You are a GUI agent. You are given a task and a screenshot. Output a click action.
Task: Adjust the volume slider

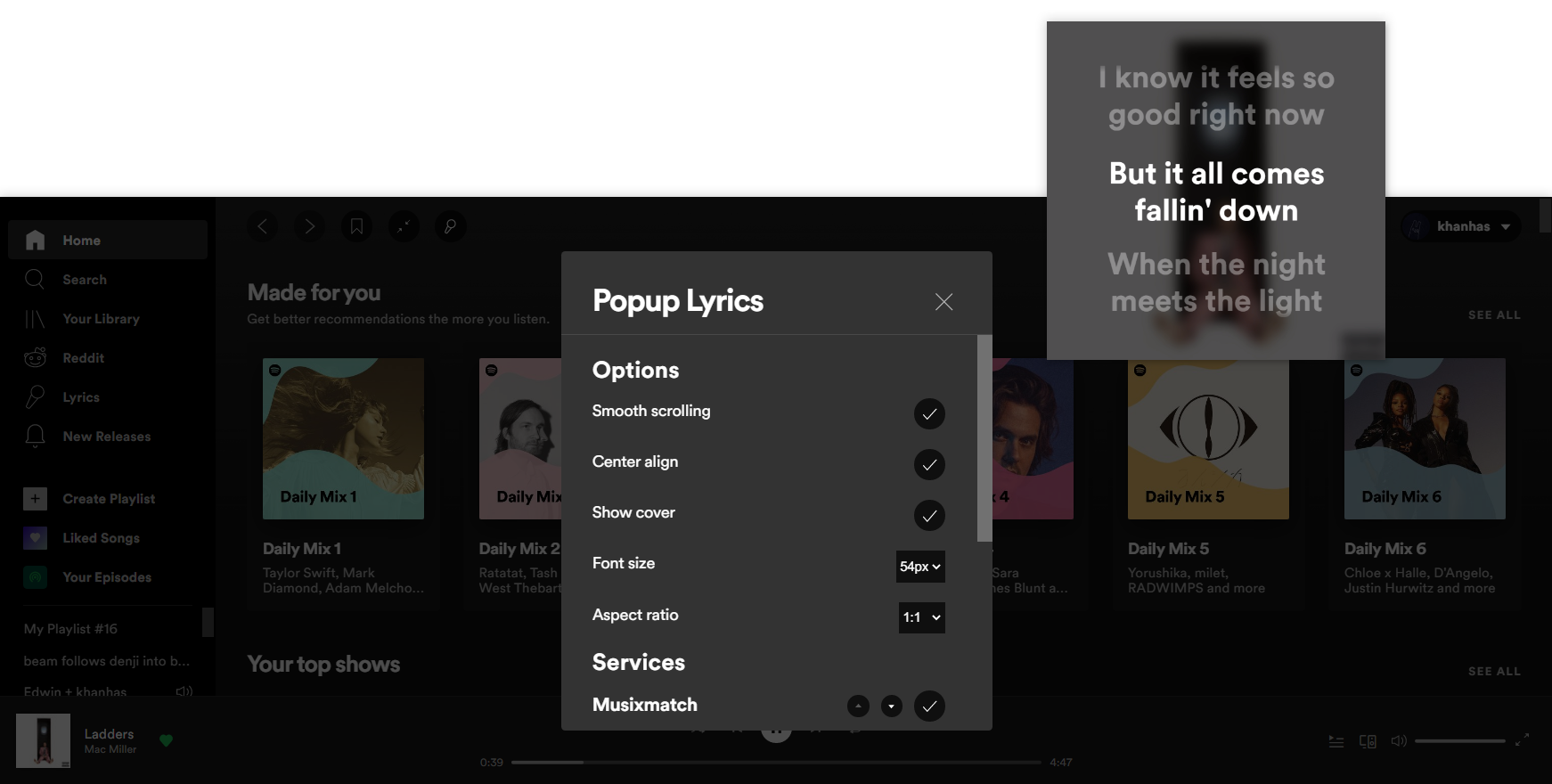tap(1461, 740)
